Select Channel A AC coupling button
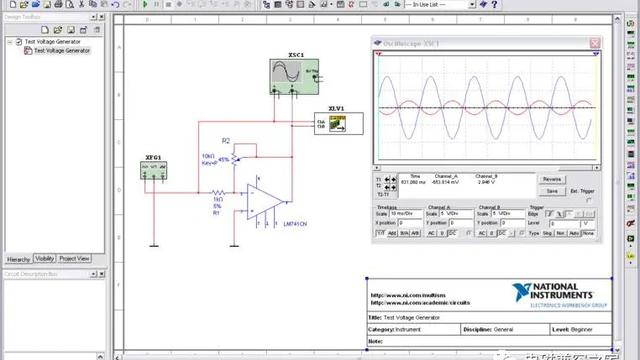The height and width of the screenshot is (360, 640). tap(431, 233)
